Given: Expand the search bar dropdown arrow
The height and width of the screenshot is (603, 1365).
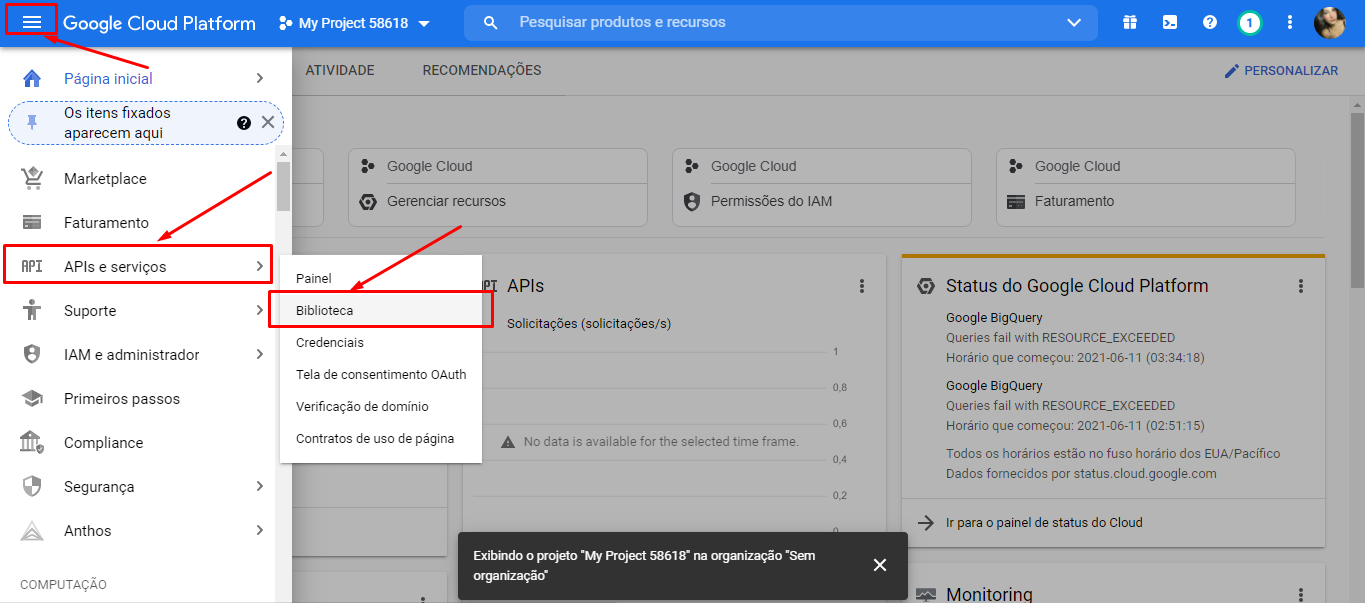Looking at the screenshot, I should (x=1075, y=22).
